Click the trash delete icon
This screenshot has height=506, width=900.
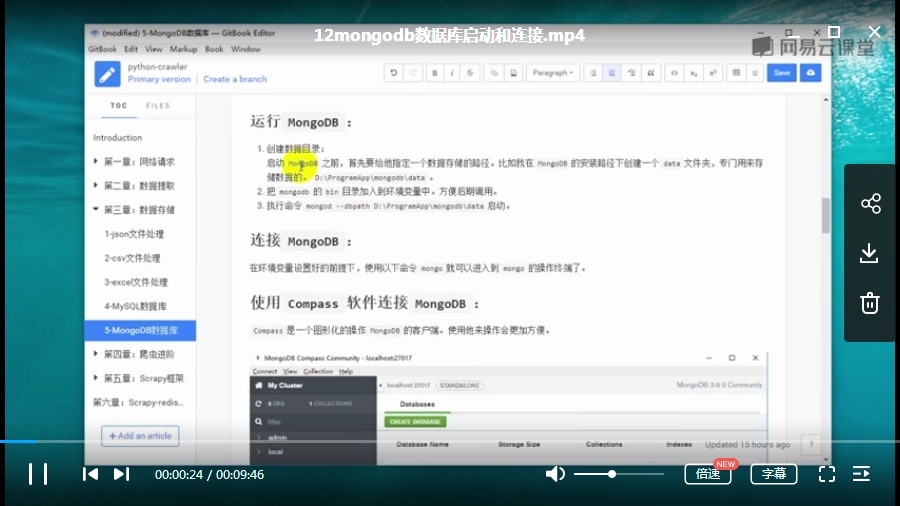click(x=870, y=303)
